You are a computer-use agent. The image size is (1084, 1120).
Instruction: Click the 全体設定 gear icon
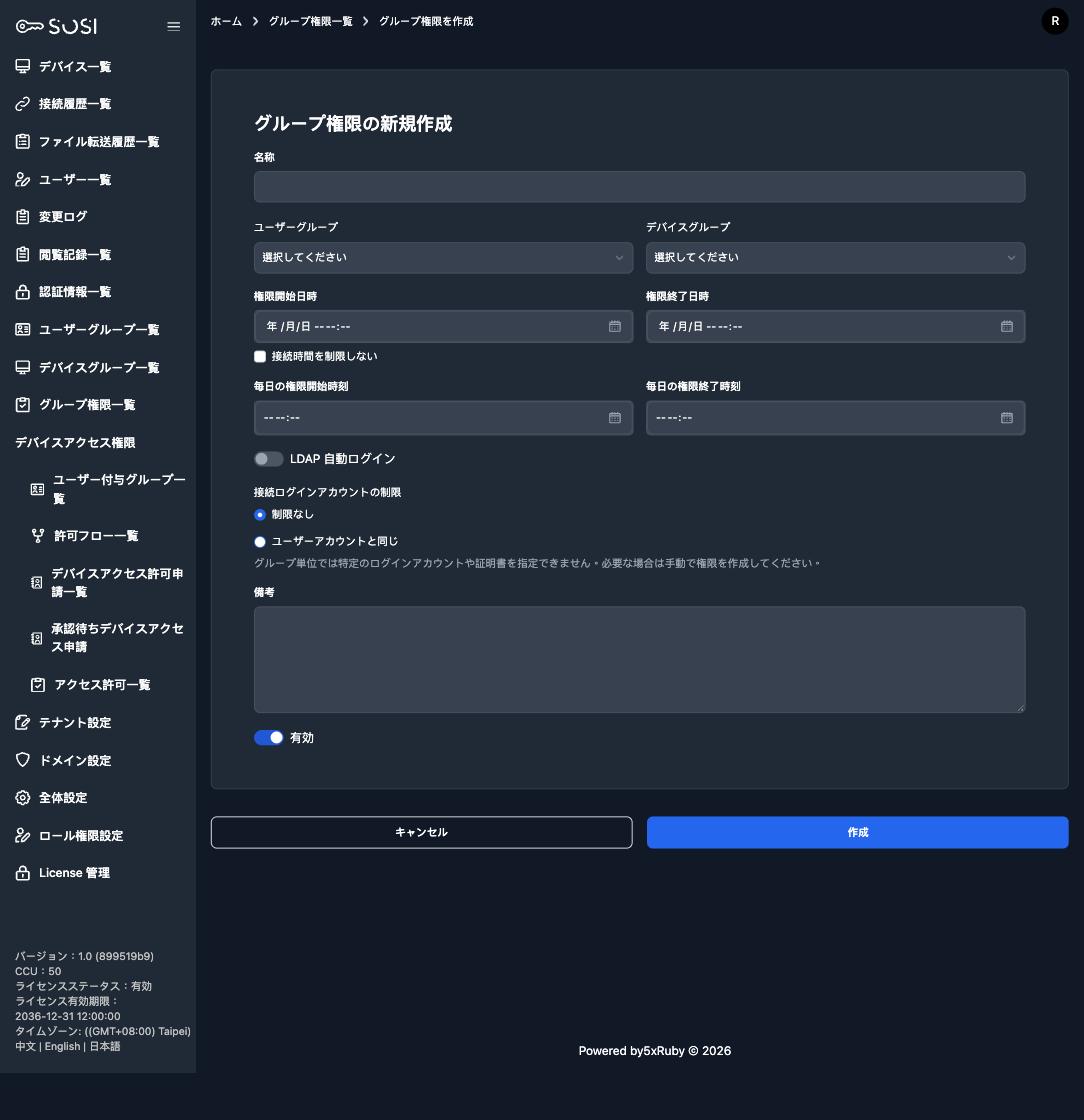[23, 798]
